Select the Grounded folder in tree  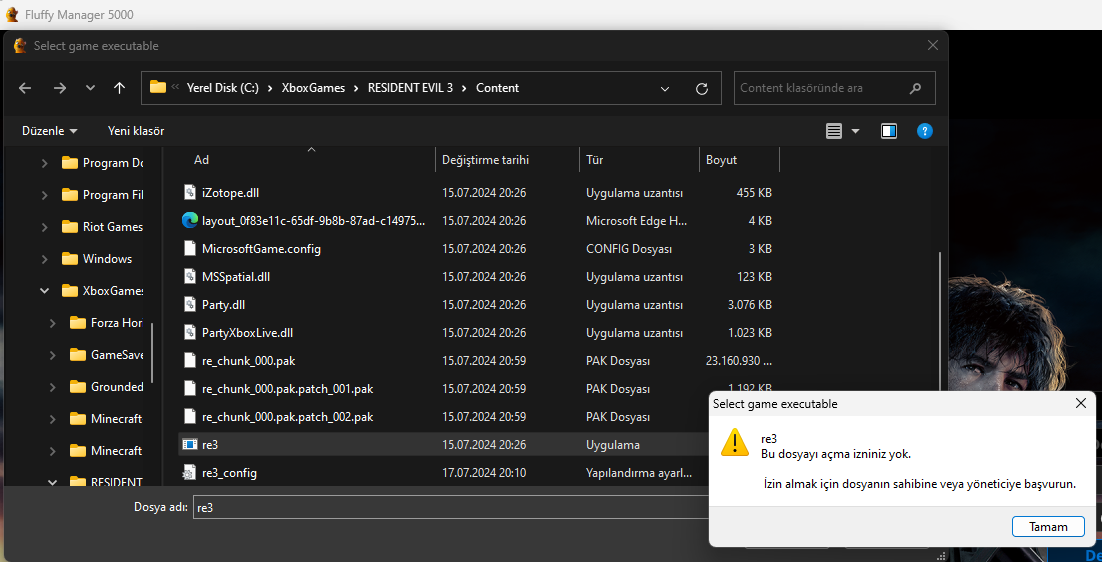[107, 387]
